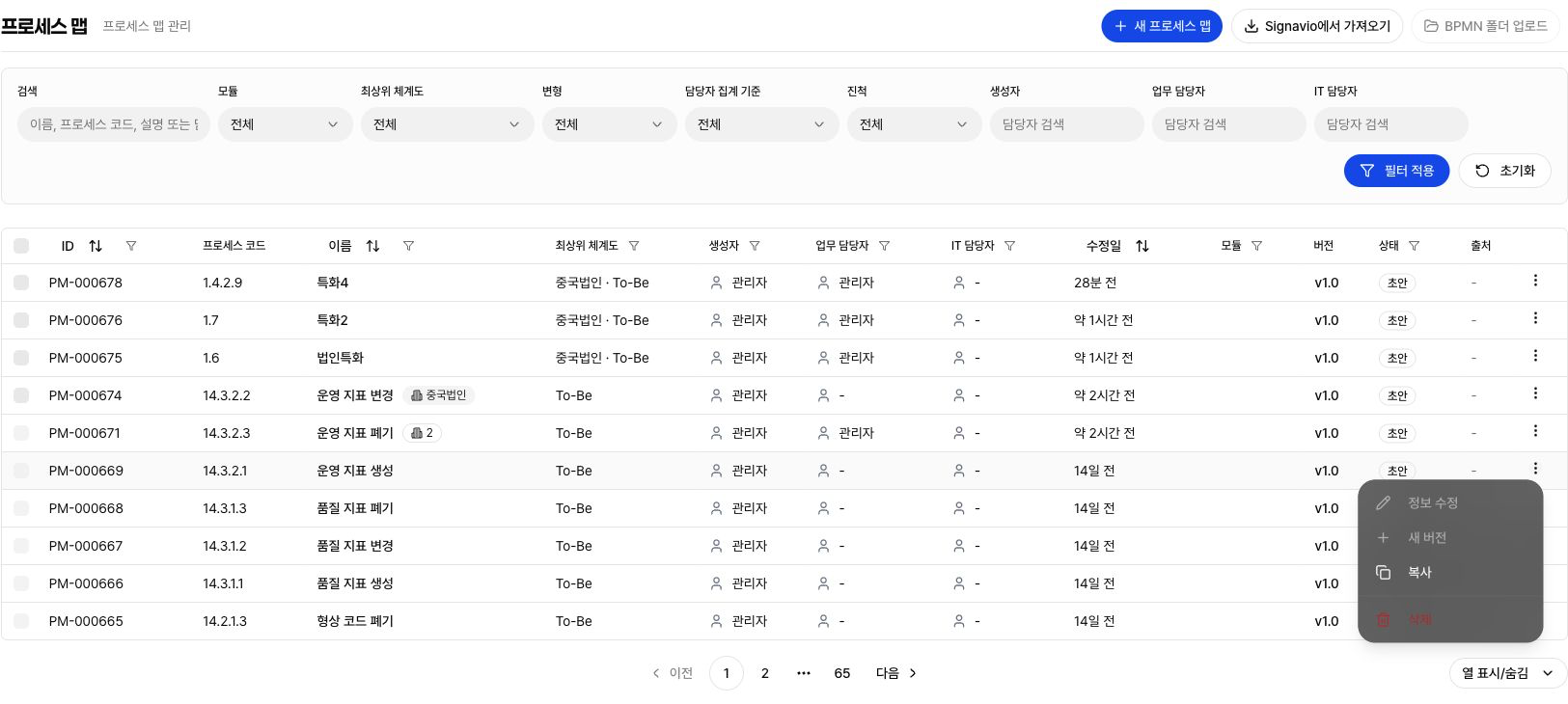
Task: Choose 복사 in the context menu
Action: coord(1450,573)
